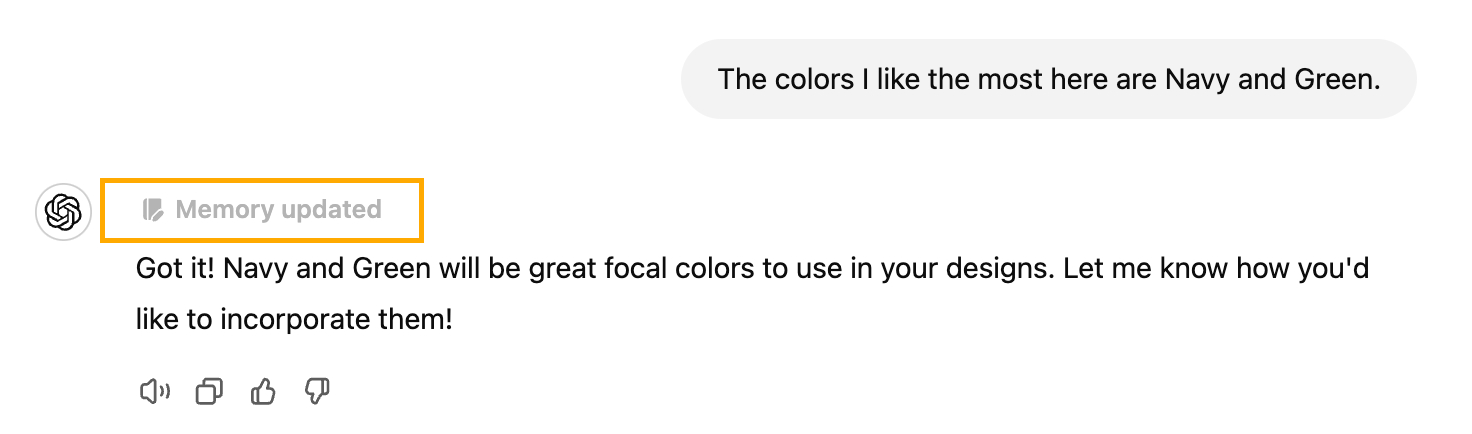Mark the response with thumbs down
Image resolution: width=1472 pixels, height=434 pixels.
[317, 392]
